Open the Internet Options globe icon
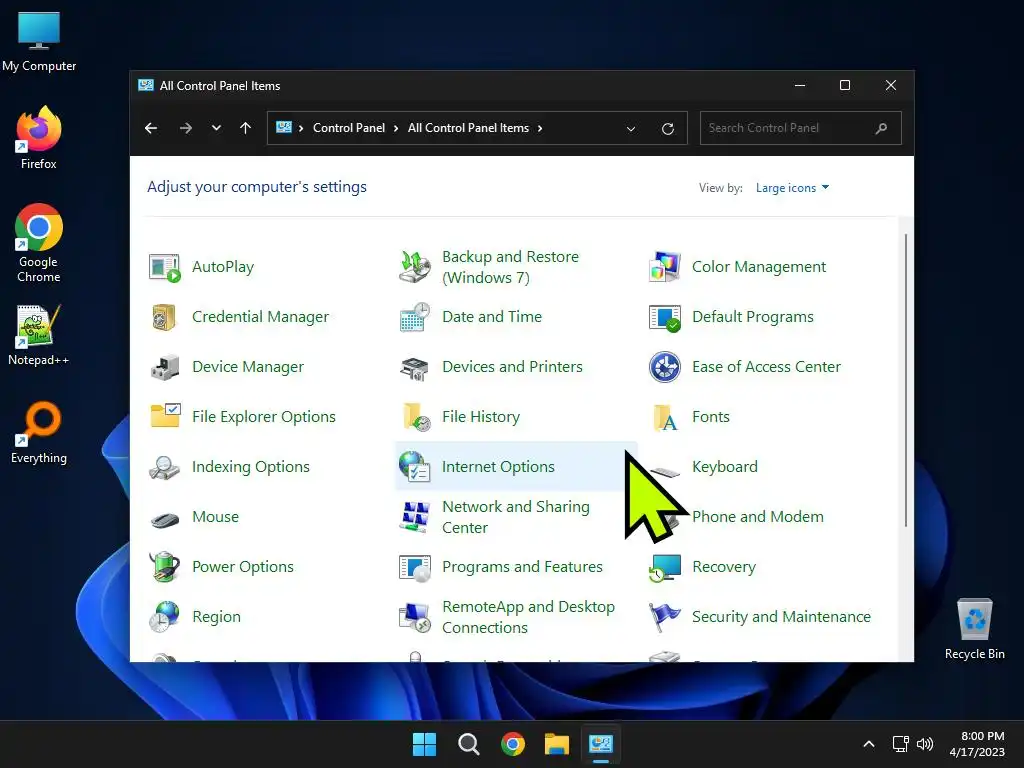Image resolution: width=1024 pixels, height=768 pixels. click(415, 466)
